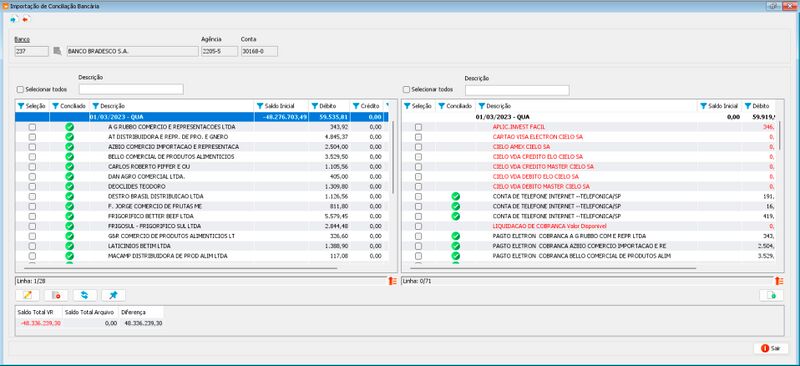
Task: Click the green check icon for FRIGOSUL - FRIGORIFICO SUL
Action: 69,226
